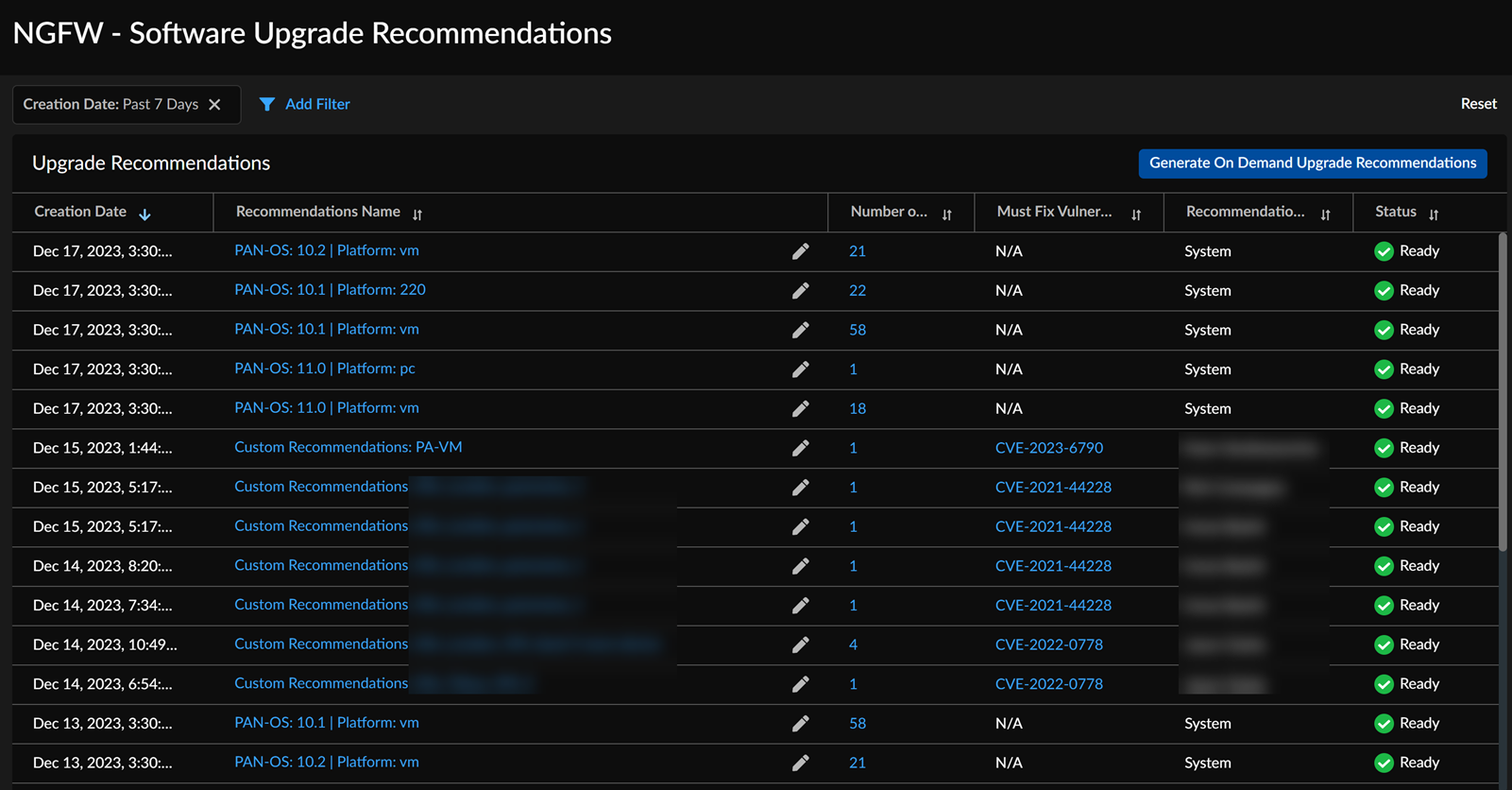Generate On Demand Upgrade Recommendations
This screenshot has height=790, width=1512.
click(x=1312, y=163)
